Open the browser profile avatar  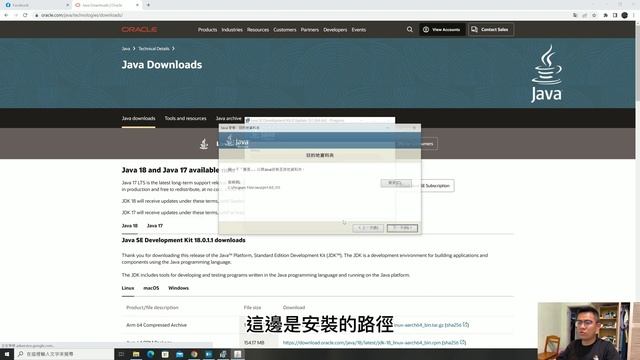(x=624, y=15)
